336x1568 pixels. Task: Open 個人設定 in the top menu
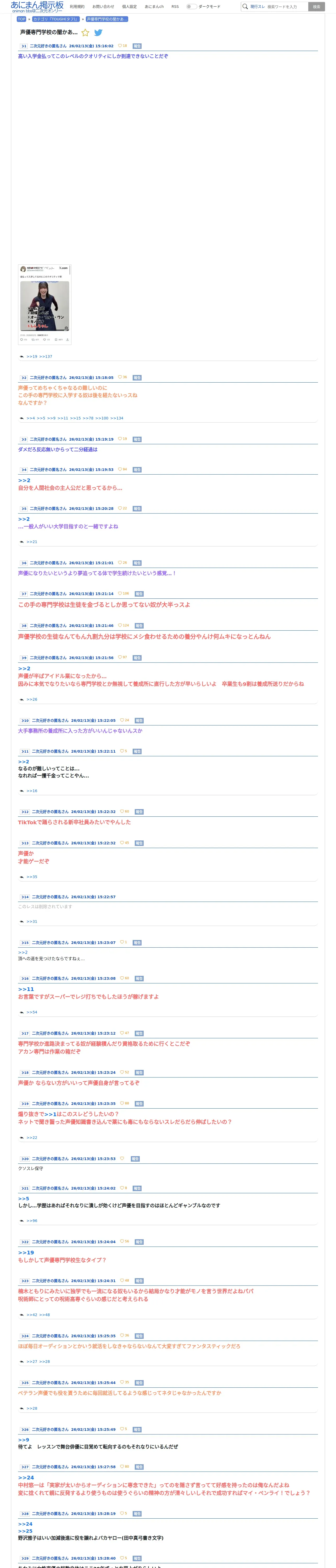[129, 7]
